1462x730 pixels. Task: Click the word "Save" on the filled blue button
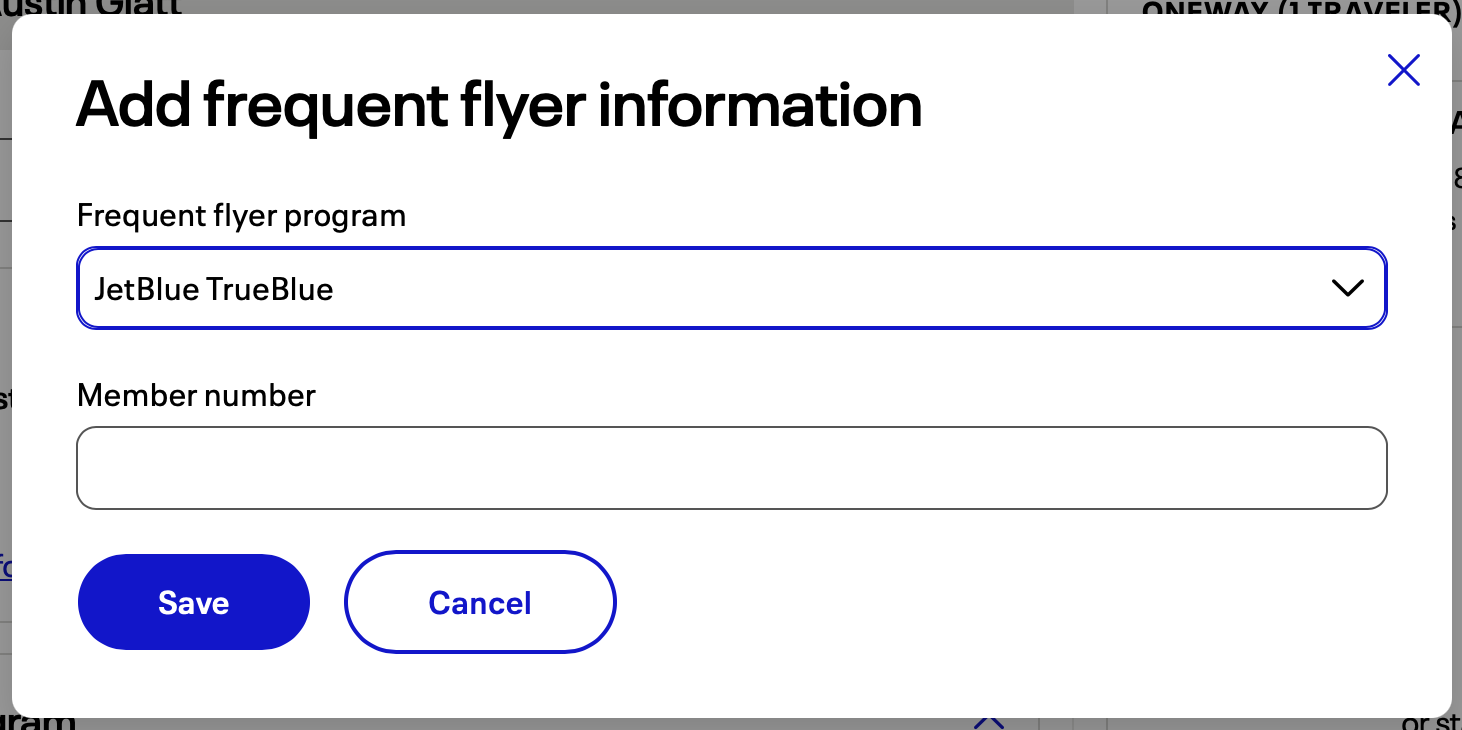coord(193,603)
